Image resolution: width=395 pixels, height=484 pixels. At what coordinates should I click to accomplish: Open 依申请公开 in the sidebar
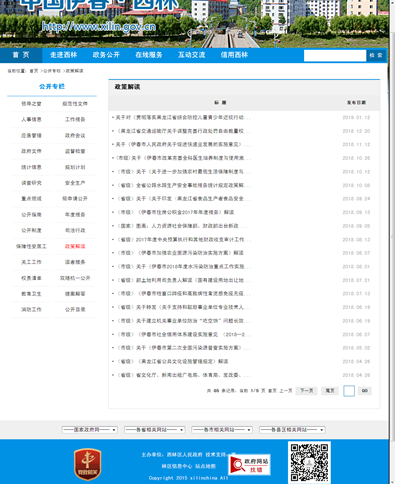[75, 198]
